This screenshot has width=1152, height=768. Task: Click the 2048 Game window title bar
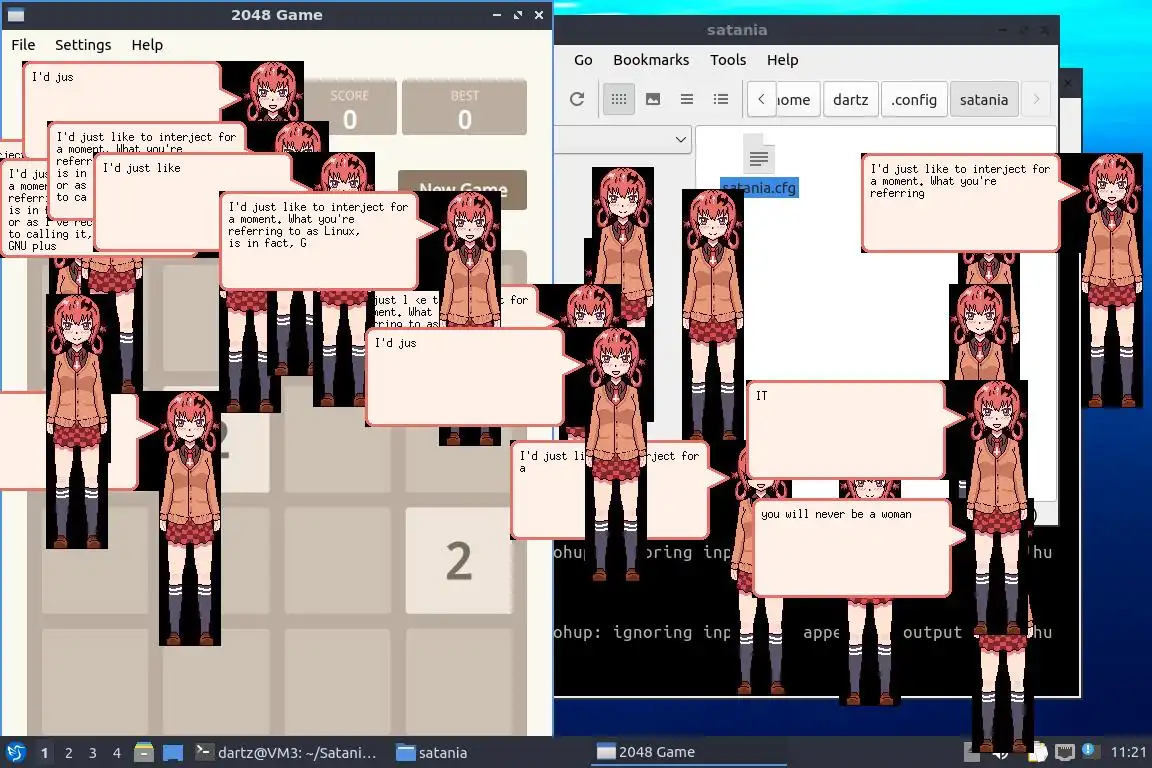[276, 15]
